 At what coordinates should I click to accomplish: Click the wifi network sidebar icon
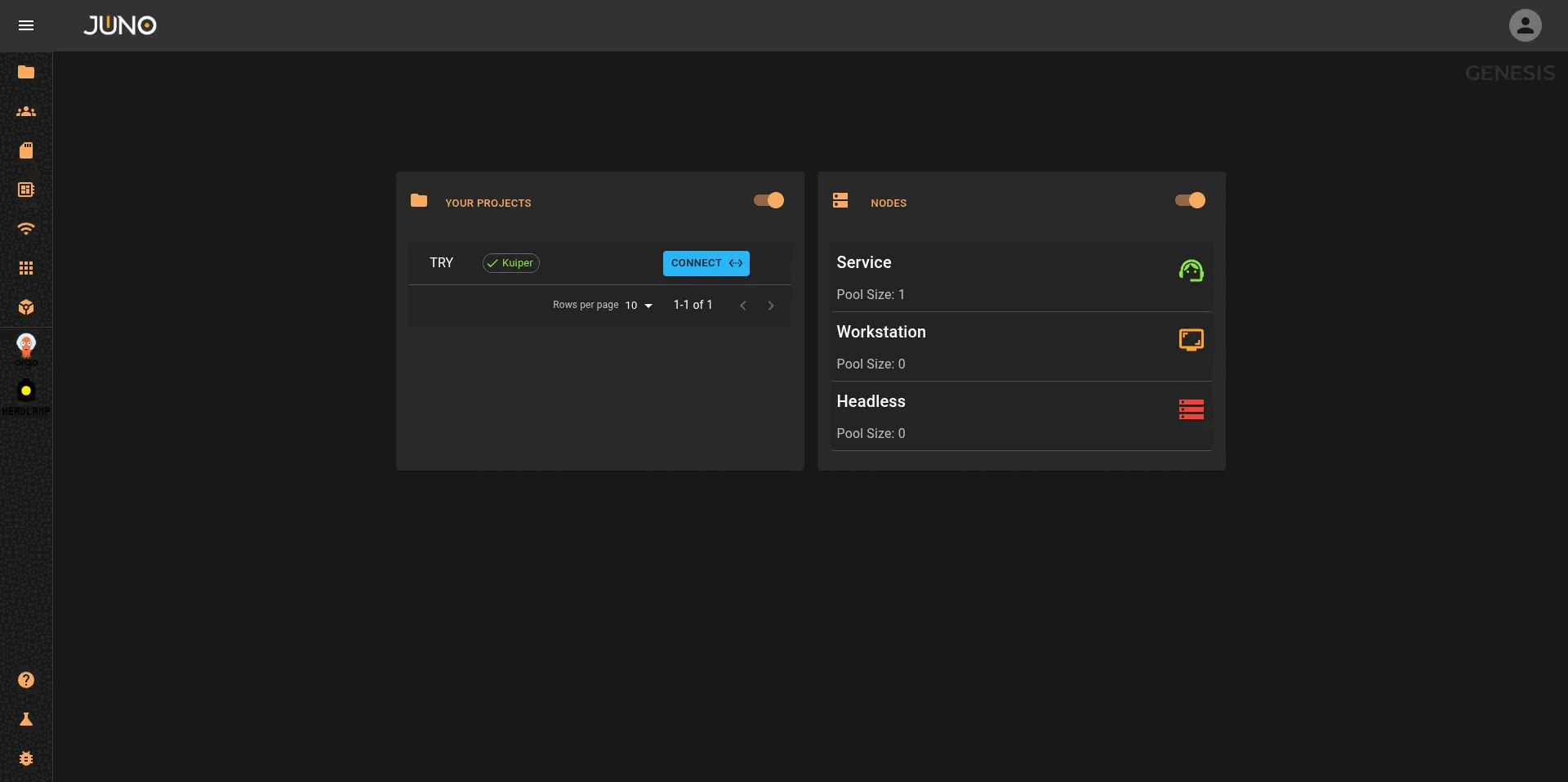(x=26, y=229)
